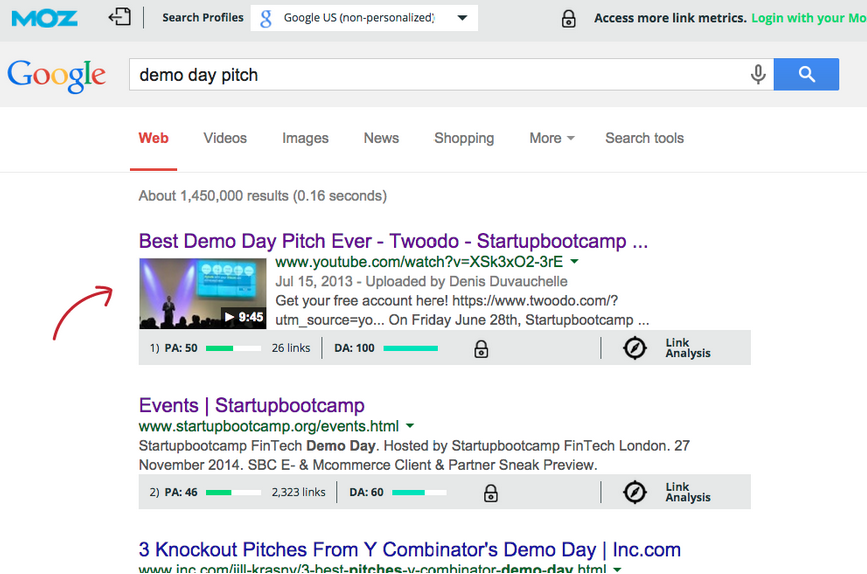Screen dimensions: 867x574
Task: Click 2,323 links in result 2 metrics
Action: tap(299, 492)
